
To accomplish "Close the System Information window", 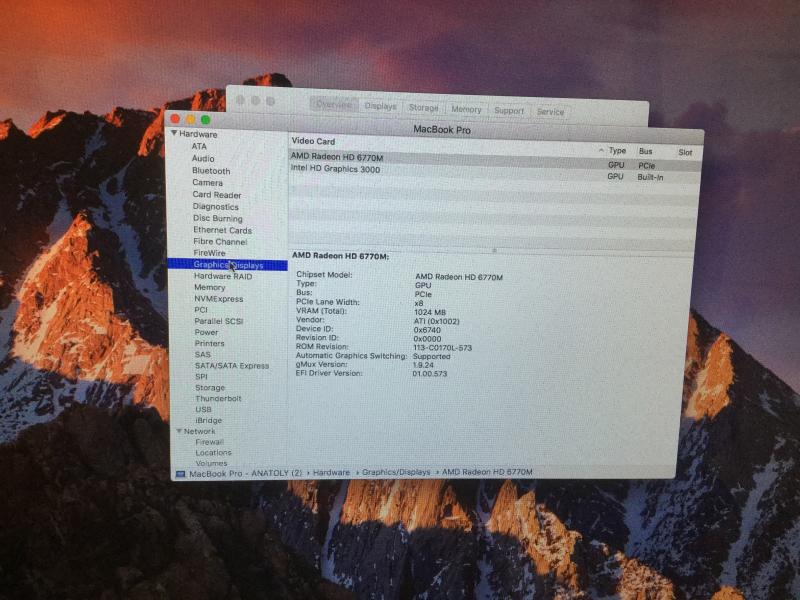I will click(175, 119).
